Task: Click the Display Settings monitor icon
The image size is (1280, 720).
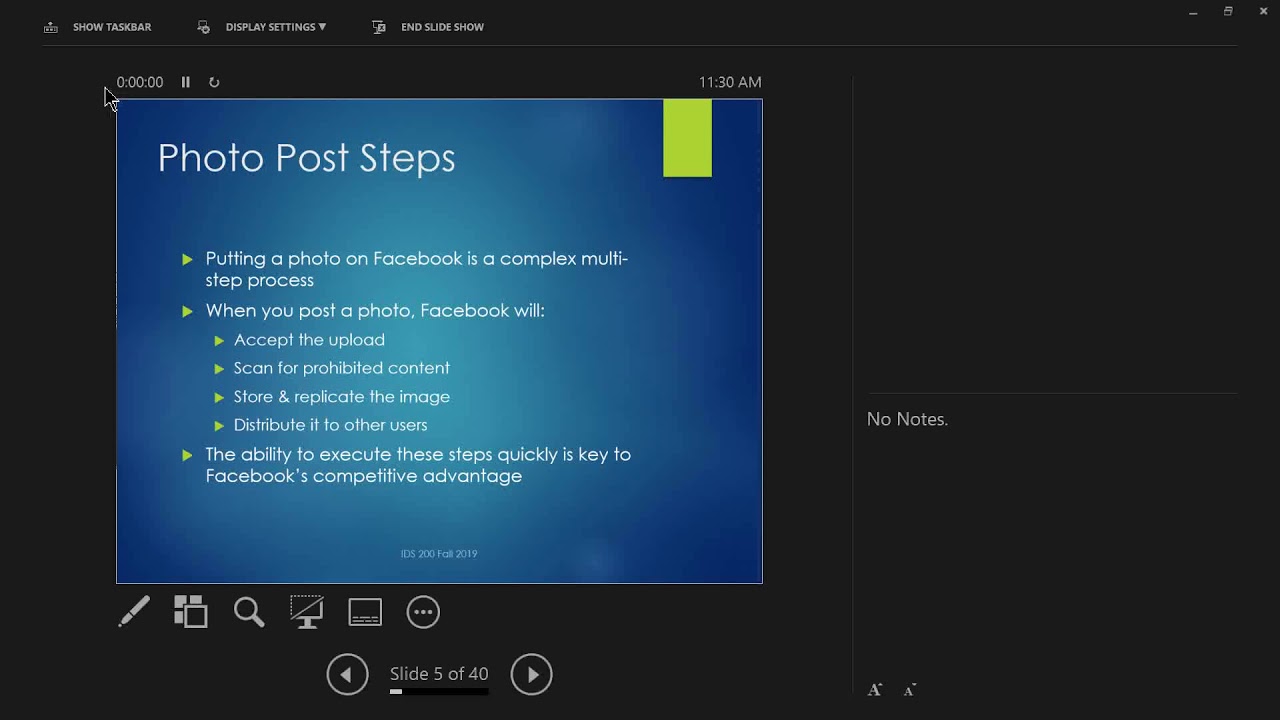Action: coord(203,27)
